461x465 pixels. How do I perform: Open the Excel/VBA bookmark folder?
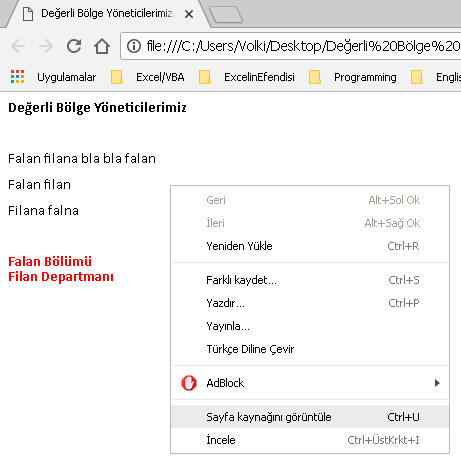148,77
